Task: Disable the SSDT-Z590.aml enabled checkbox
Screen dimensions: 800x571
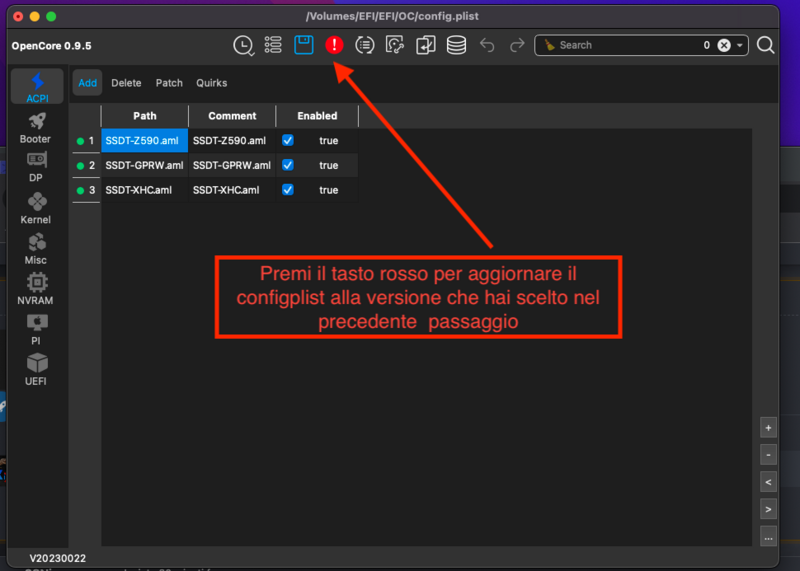Action: [x=288, y=141]
